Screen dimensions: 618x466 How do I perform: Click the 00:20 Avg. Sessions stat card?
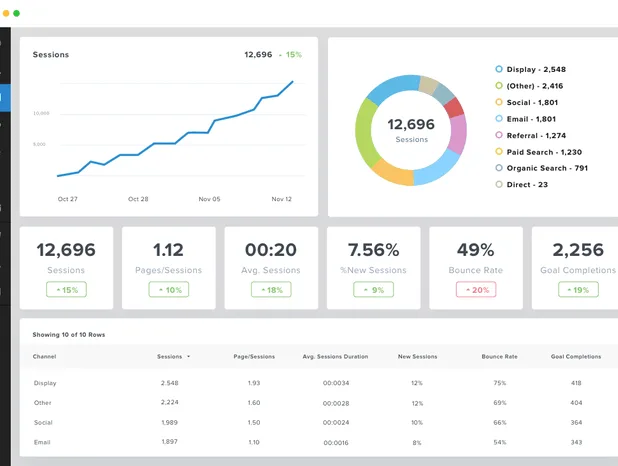(271, 268)
